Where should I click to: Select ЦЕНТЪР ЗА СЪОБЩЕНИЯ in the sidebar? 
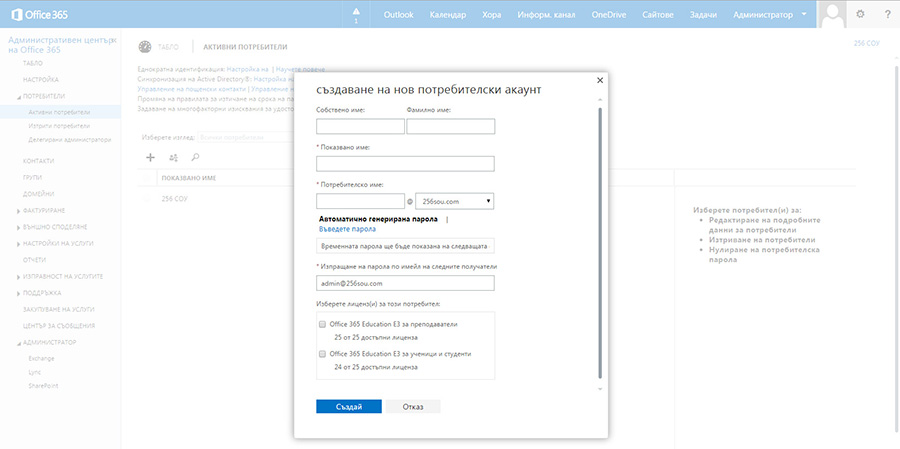pos(59,326)
